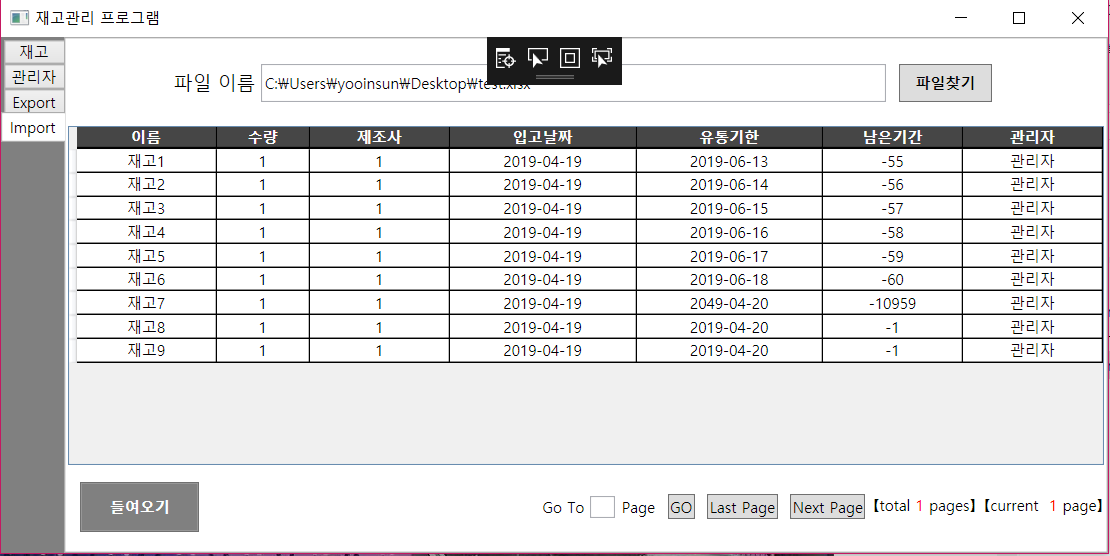The height and width of the screenshot is (556, 1110).
Task: Click 수량 value in 재고2 row
Action: point(263,185)
